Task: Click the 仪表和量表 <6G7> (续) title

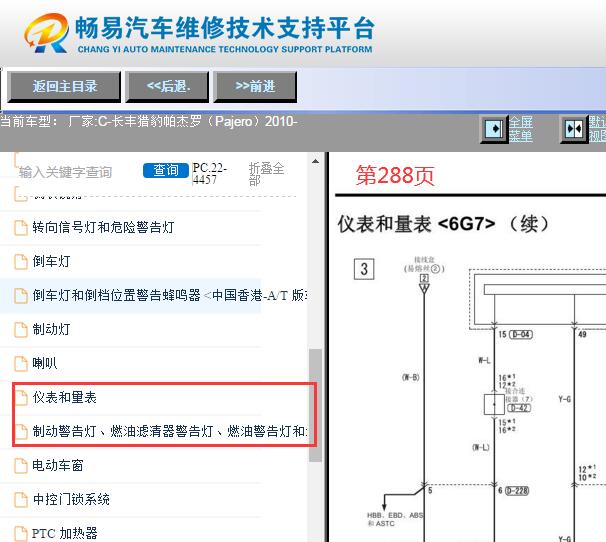Action: (x=443, y=224)
